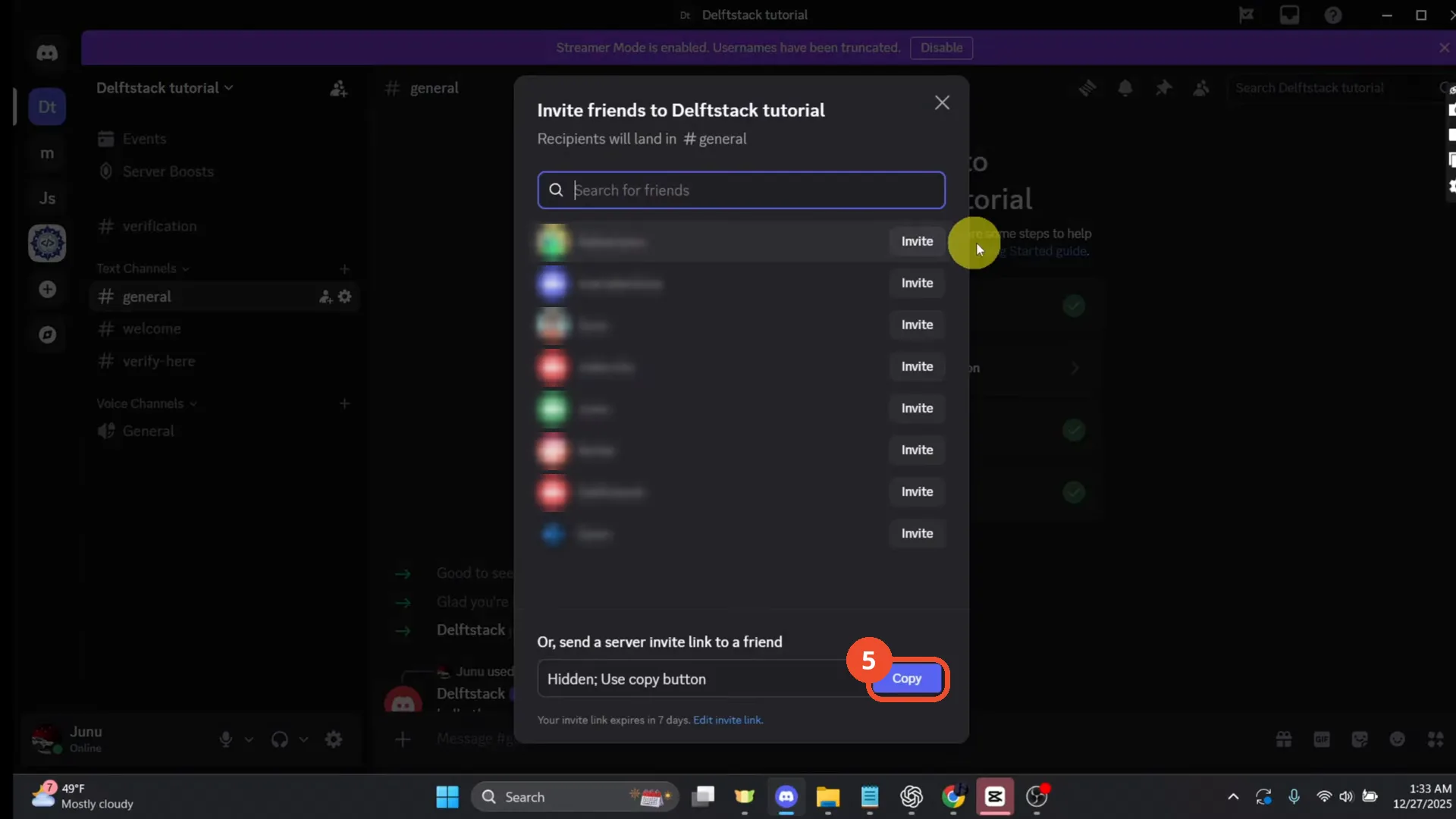The width and height of the screenshot is (1456, 819).
Task: Focus the Search for friends field
Action: coord(741,190)
